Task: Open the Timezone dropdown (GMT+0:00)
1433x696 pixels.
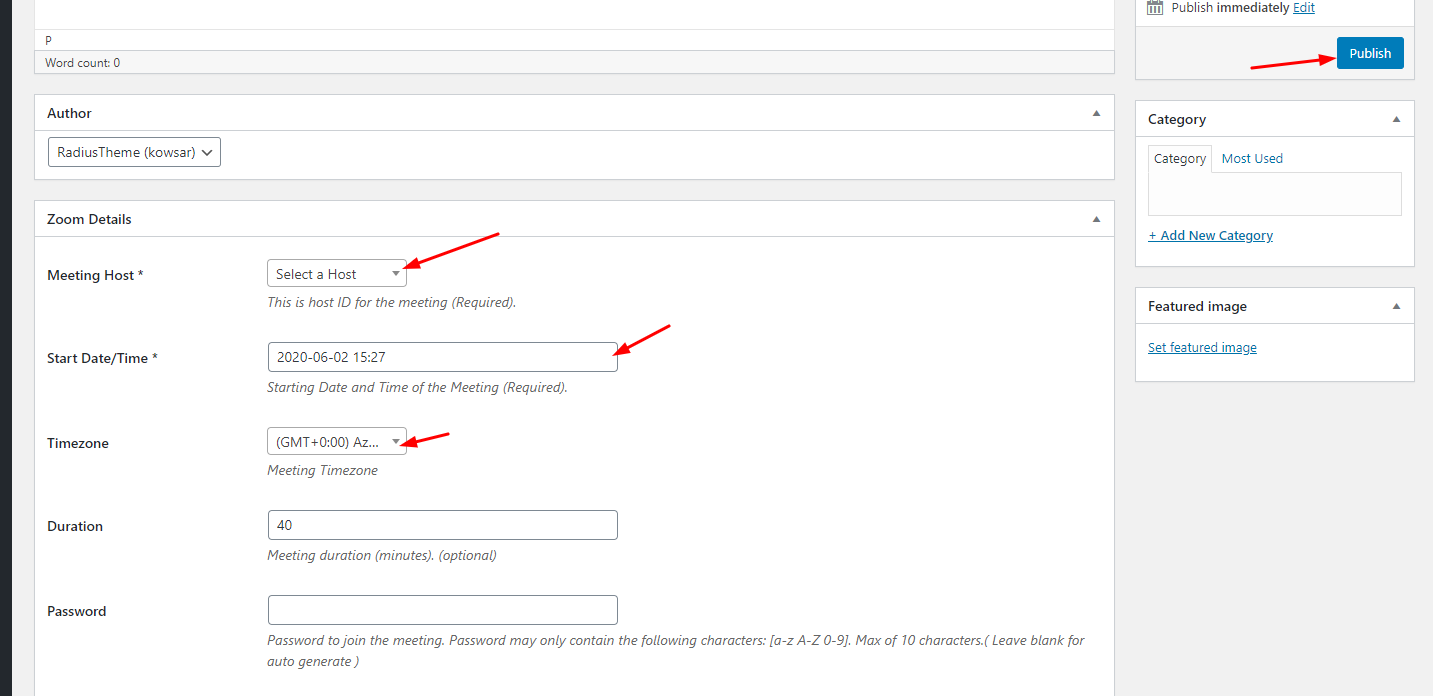Action: pos(337,442)
